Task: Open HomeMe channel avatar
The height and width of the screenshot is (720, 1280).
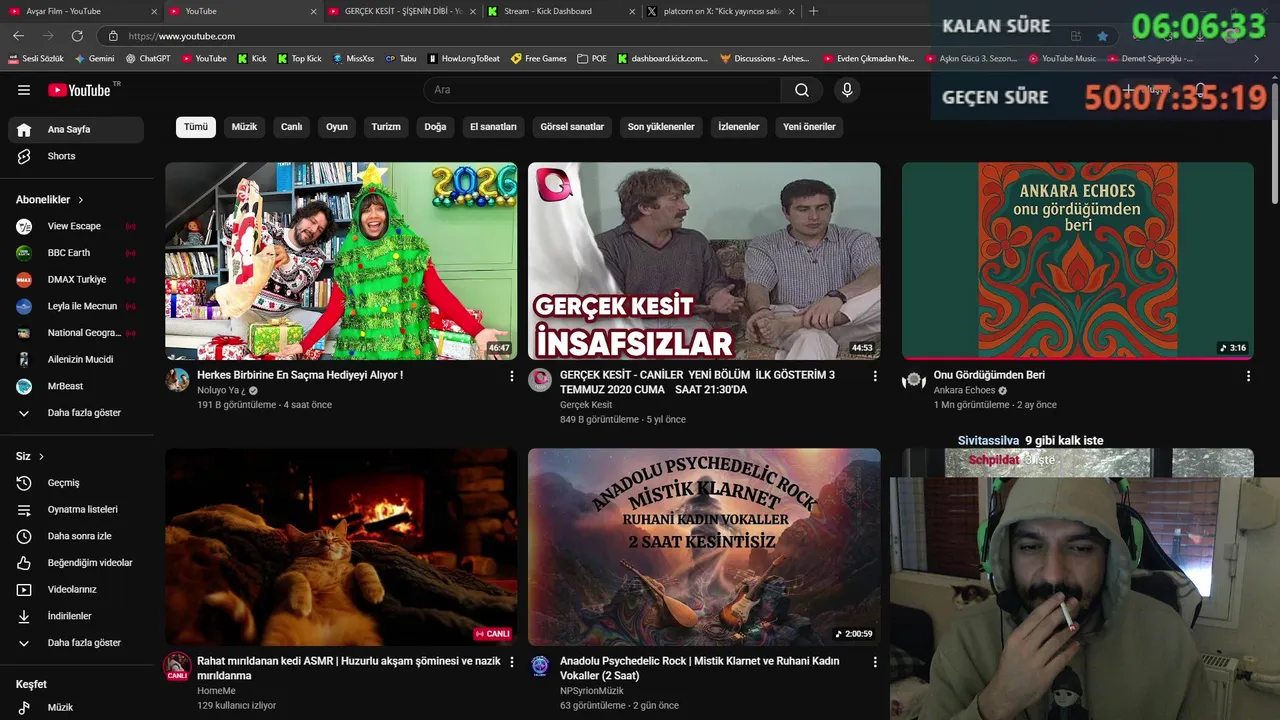Action: [x=177, y=666]
